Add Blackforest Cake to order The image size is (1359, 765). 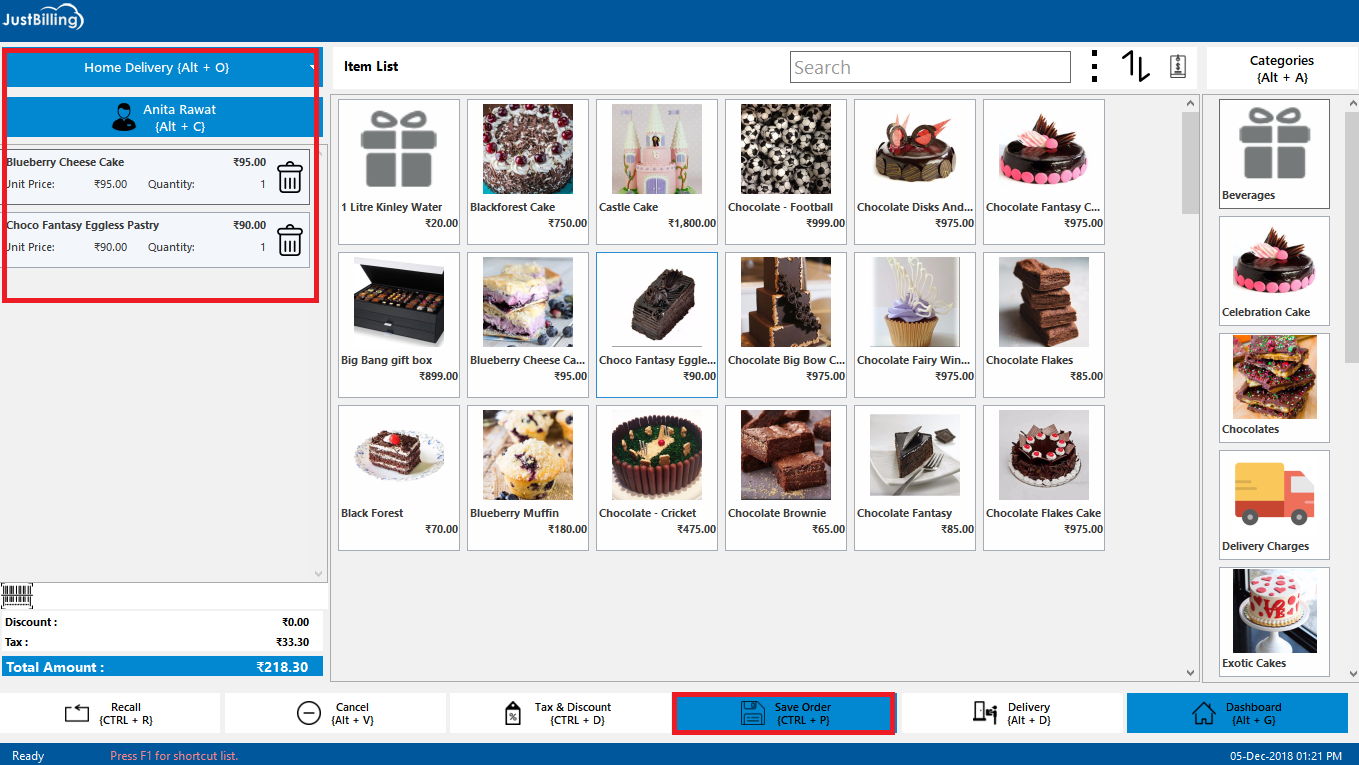(528, 171)
